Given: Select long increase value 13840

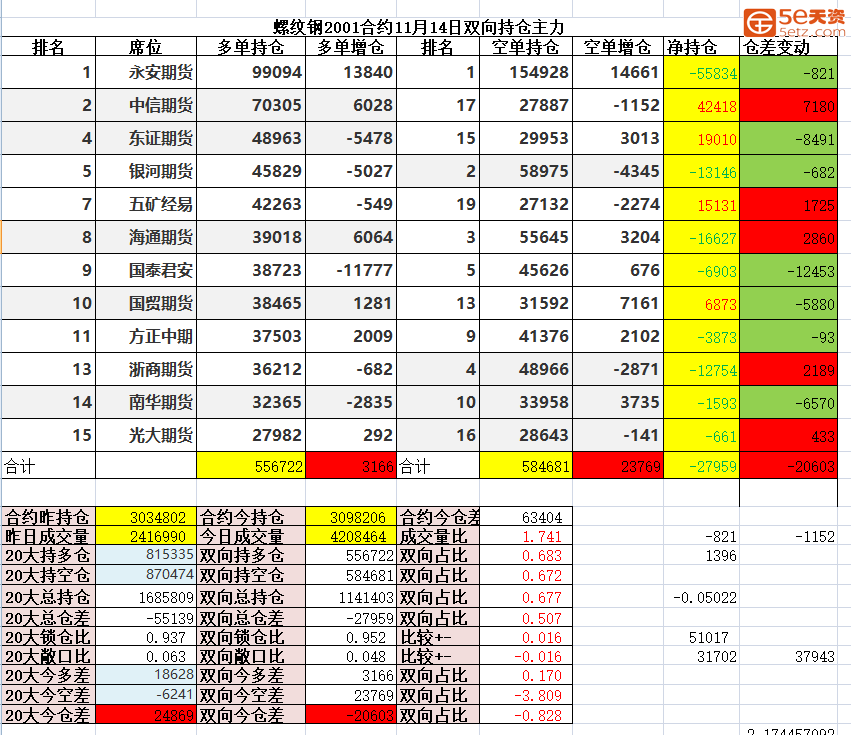Looking at the screenshot, I should click(x=351, y=72).
